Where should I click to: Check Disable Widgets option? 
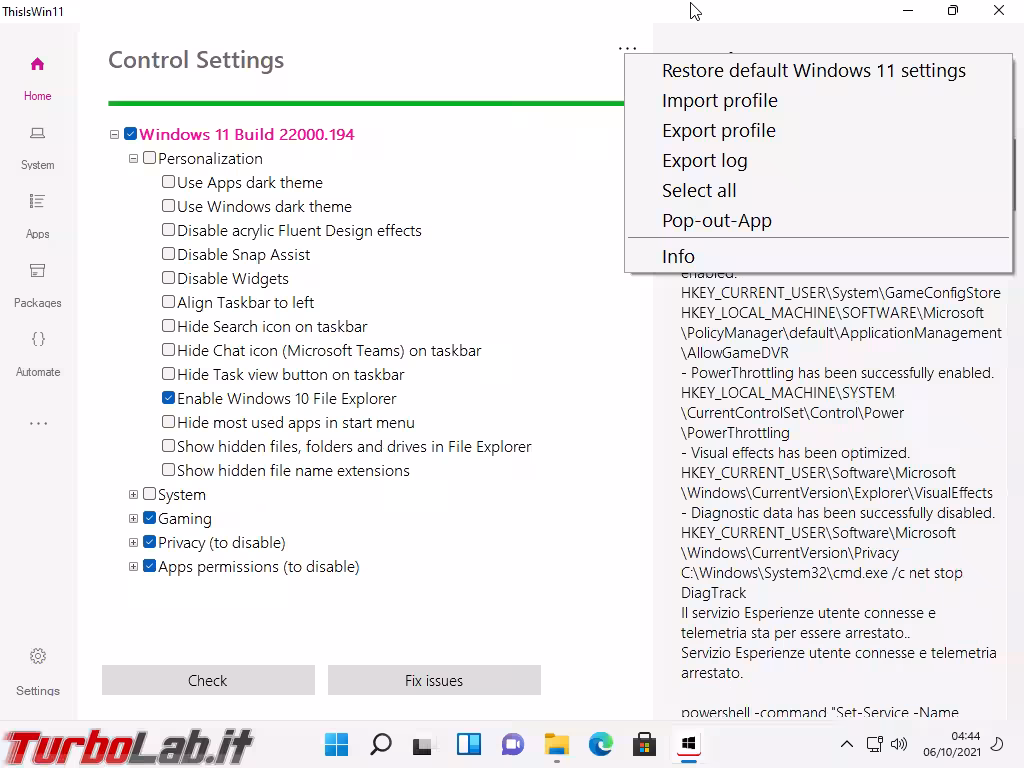[x=168, y=278]
